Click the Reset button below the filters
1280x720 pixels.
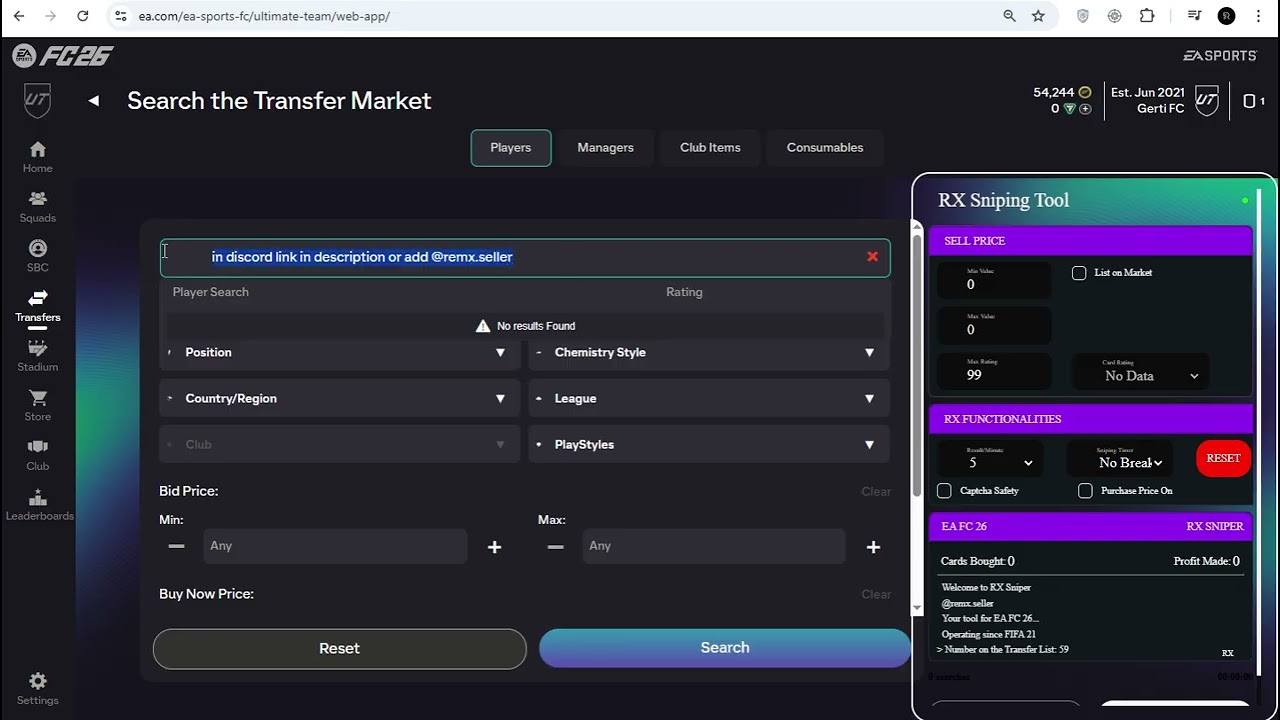coord(339,649)
